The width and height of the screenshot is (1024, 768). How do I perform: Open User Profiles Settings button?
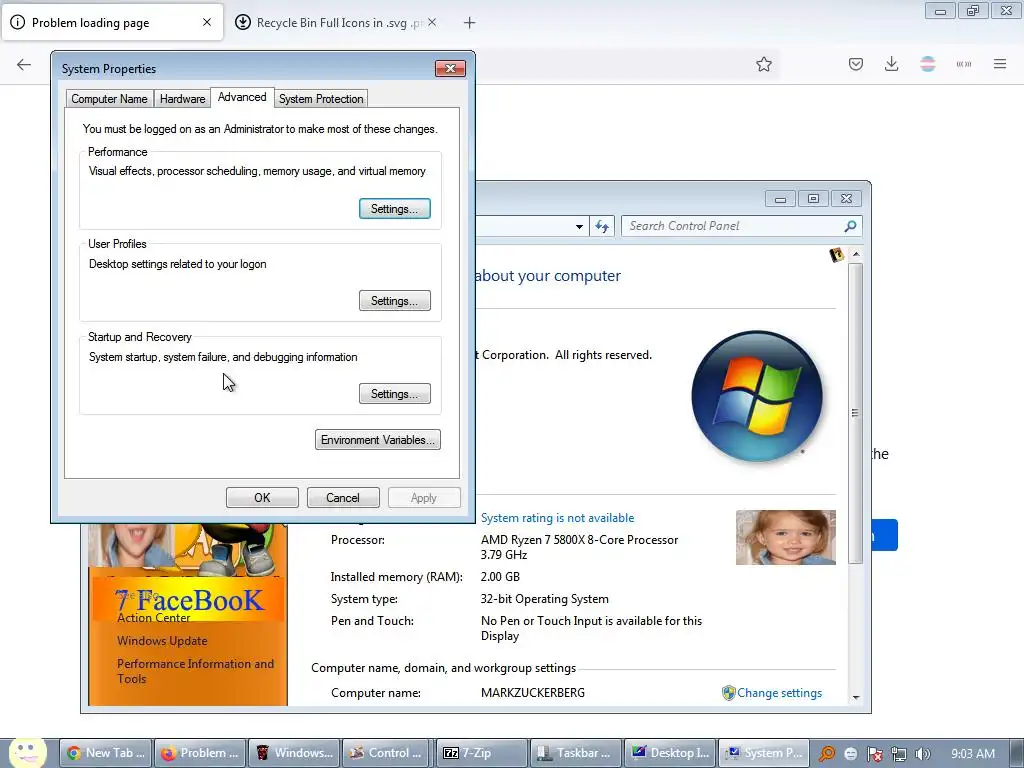(x=394, y=301)
